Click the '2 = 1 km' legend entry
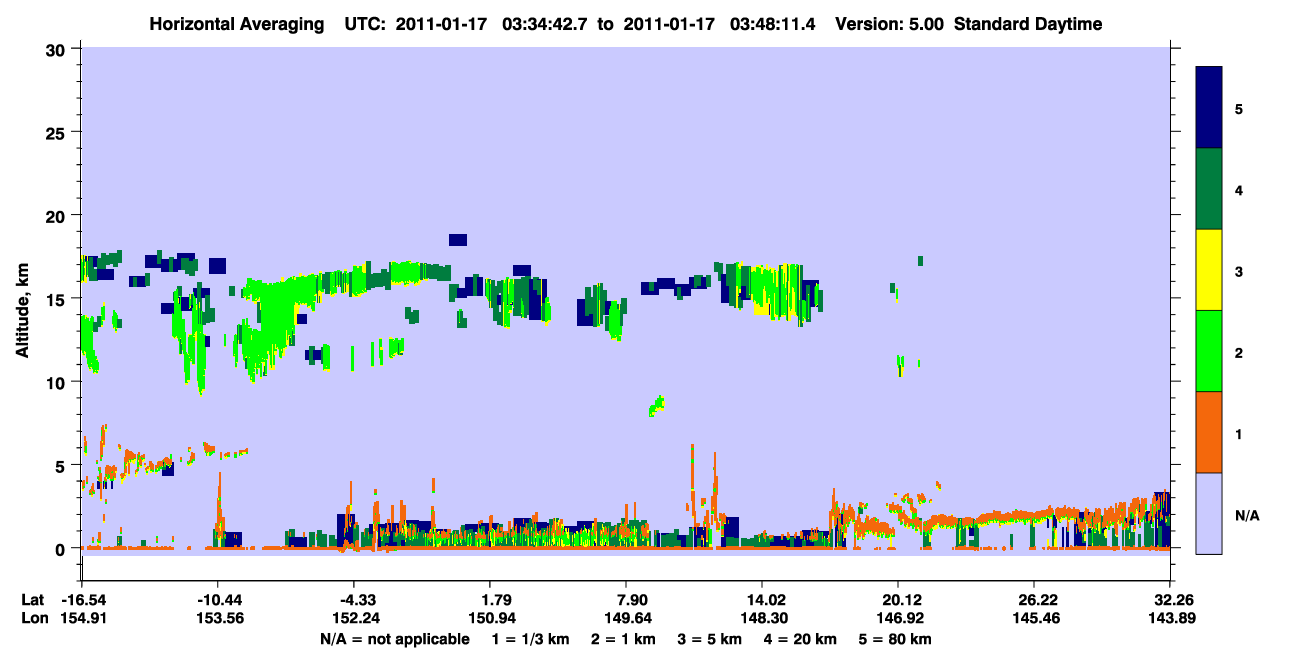The image size is (1300, 667). click(625, 639)
